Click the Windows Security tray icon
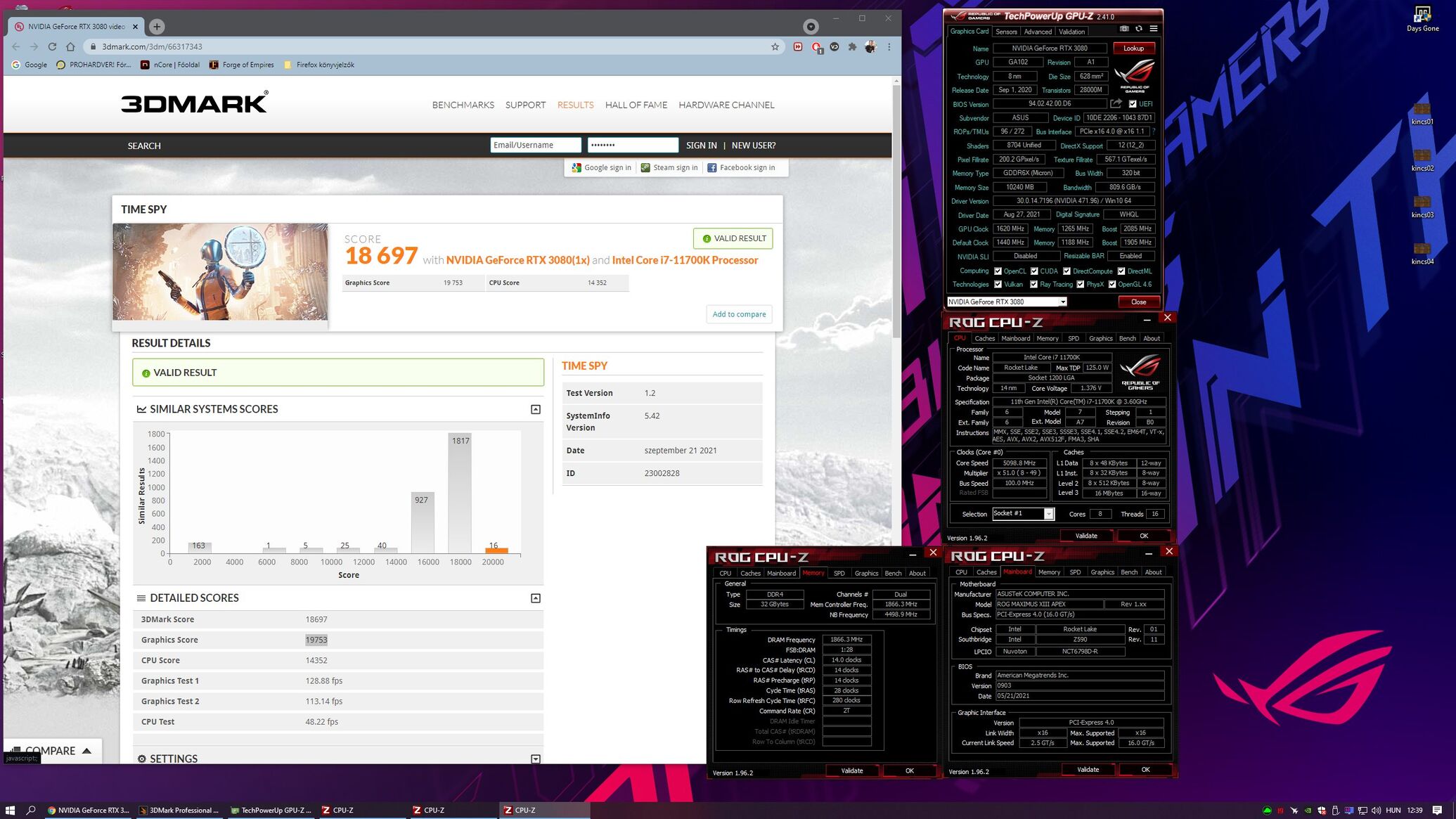Image resolution: width=1456 pixels, height=819 pixels. [x=1322, y=811]
